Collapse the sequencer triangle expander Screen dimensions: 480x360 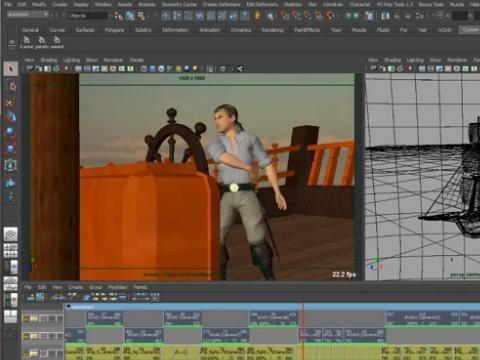pyautogui.click(x=69, y=306)
